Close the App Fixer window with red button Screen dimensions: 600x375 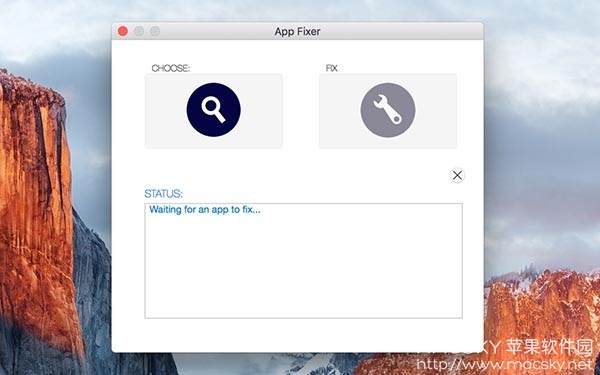[123, 31]
